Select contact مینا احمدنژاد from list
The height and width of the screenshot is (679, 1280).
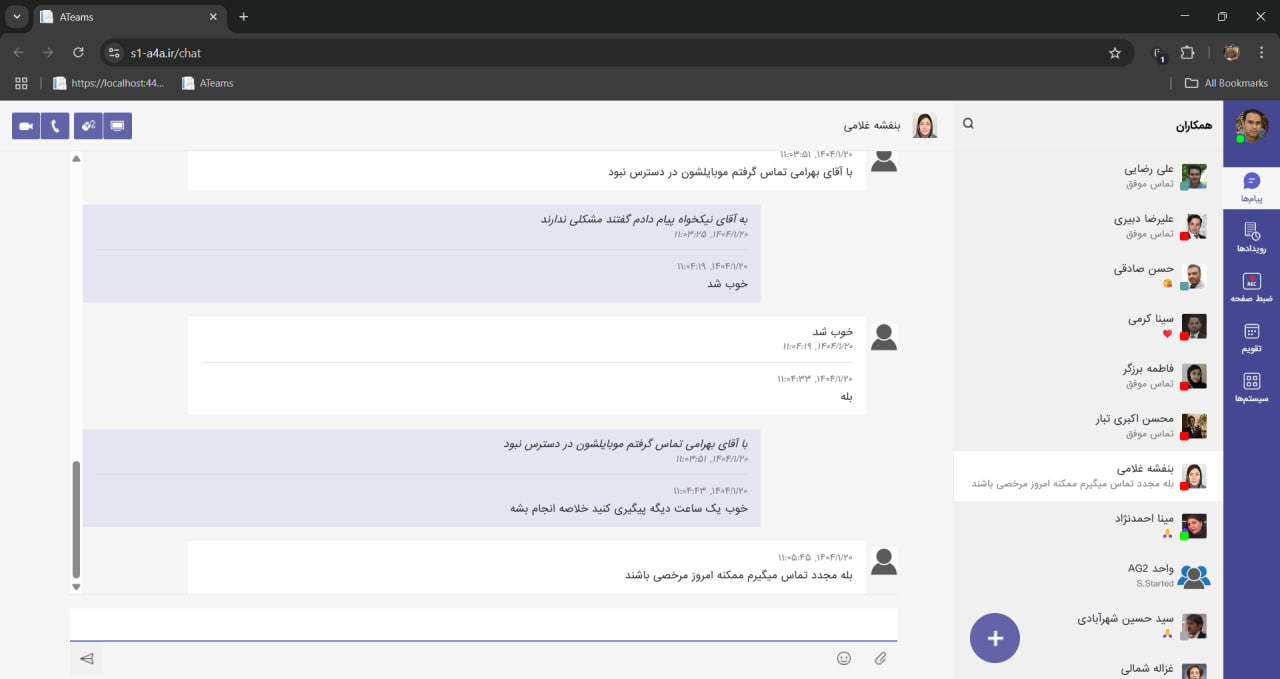[1088, 526]
